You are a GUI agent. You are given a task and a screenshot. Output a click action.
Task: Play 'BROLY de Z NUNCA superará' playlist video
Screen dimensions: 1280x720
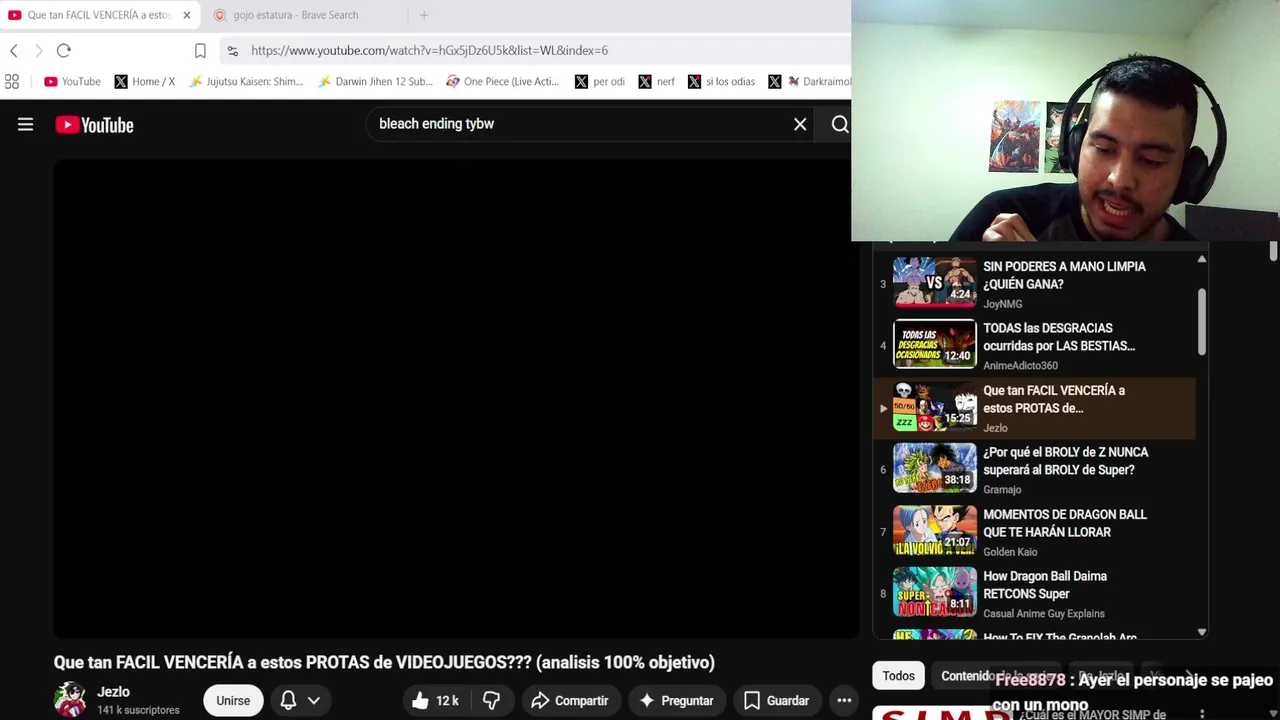pyautogui.click(x=1035, y=469)
